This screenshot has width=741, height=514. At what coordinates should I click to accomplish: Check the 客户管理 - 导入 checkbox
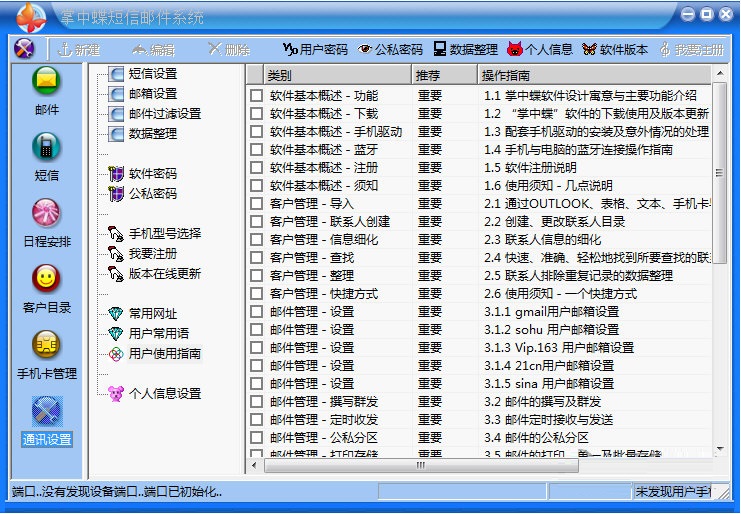[x=257, y=204]
